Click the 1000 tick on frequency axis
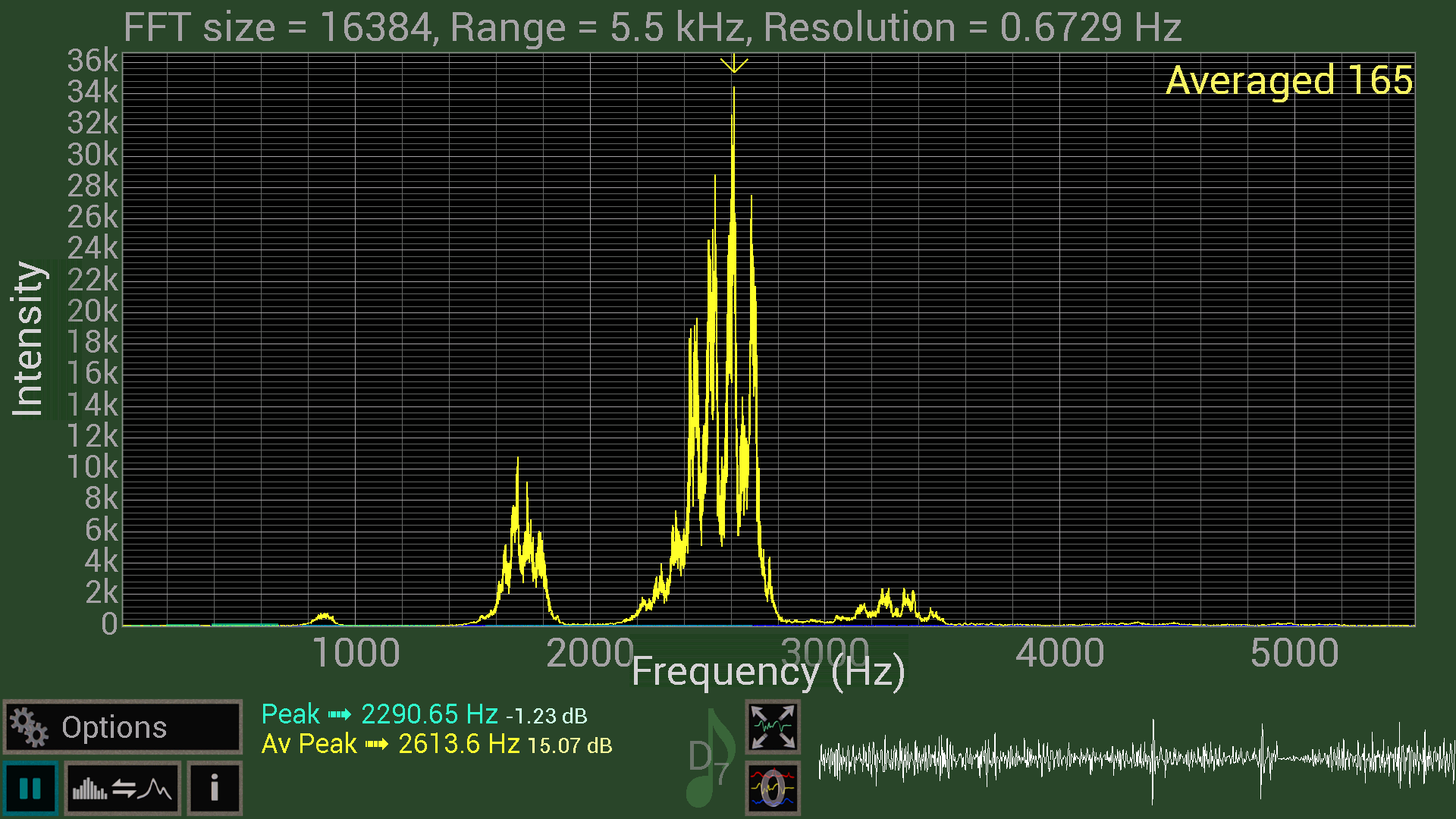The image size is (1456, 819). [356, 654]
